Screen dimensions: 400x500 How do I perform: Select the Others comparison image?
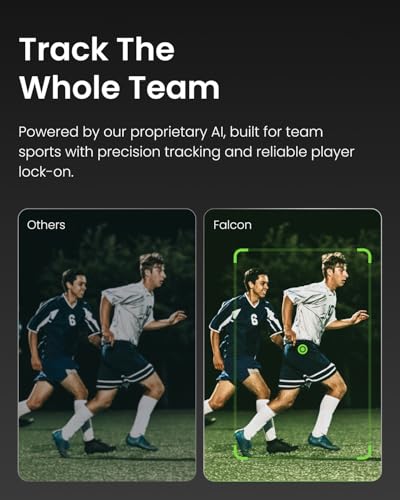click(107, 345)
